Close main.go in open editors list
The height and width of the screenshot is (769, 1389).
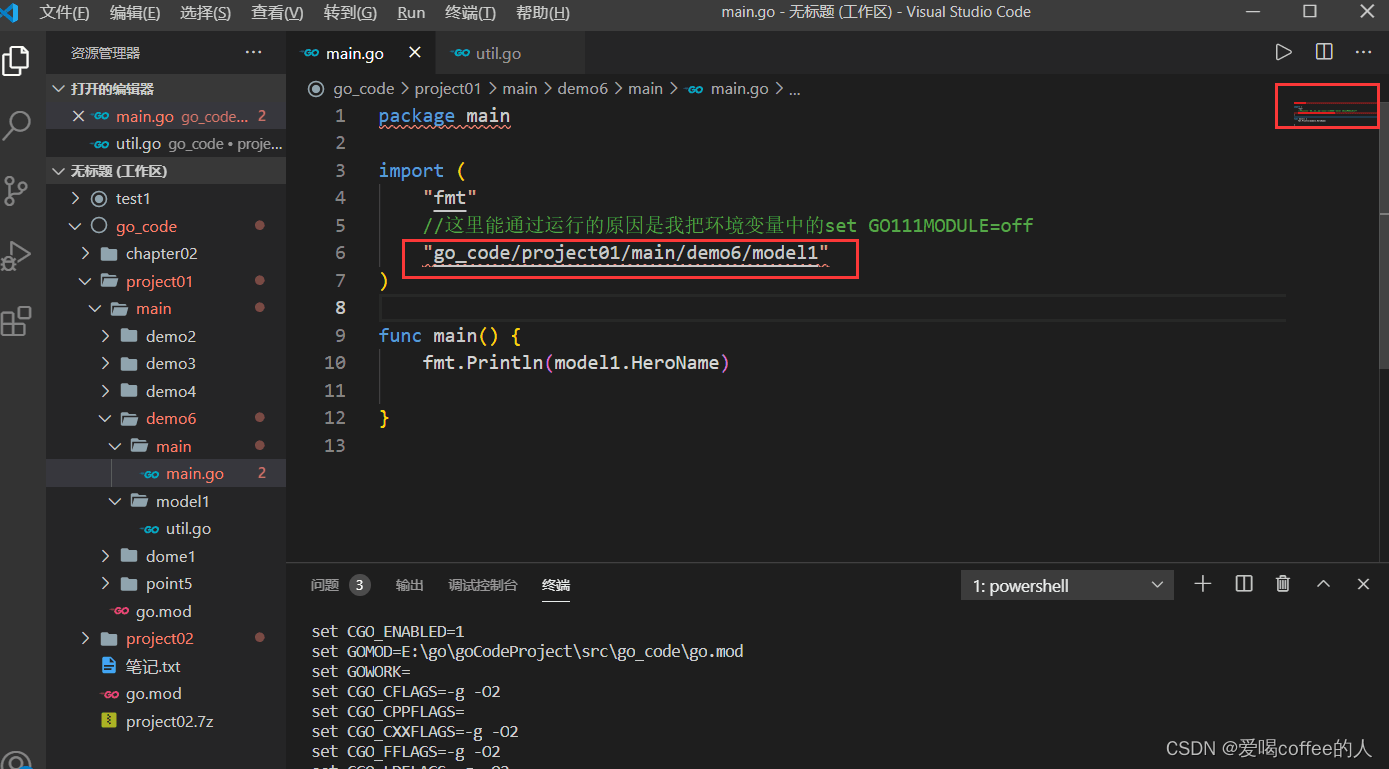[x=79, y=116]
